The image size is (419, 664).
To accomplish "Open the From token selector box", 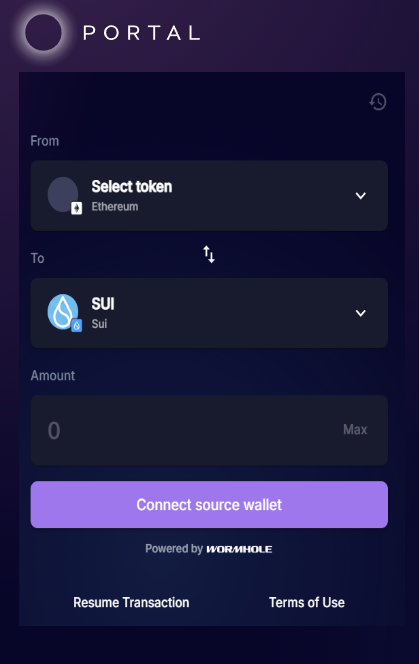I will coord(209,196).
